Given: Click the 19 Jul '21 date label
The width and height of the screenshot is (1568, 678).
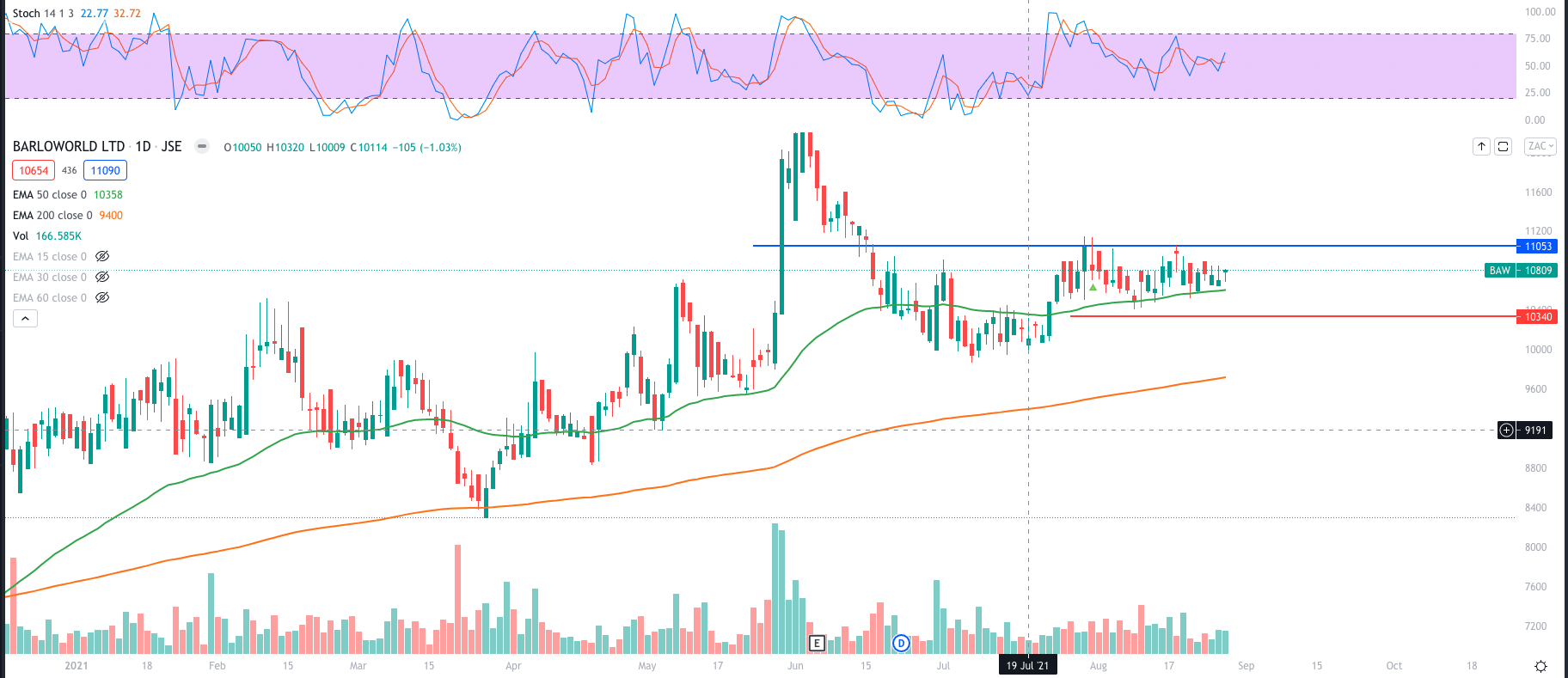Looking at the screenshot, I should [1027, 665].
